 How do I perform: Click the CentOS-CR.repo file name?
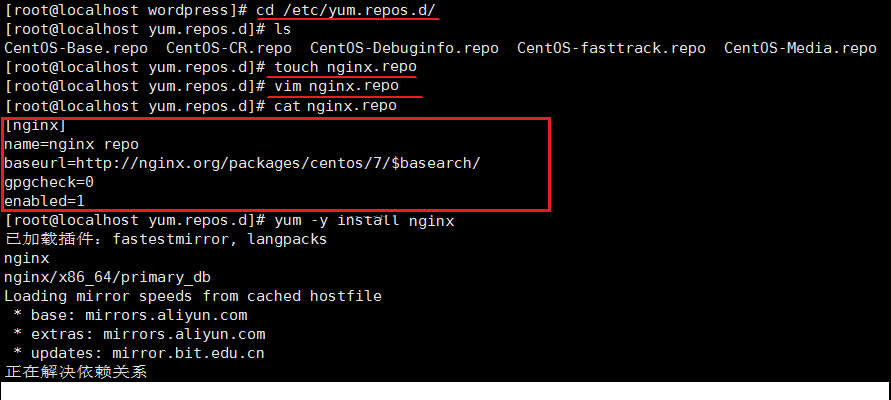[229, 48]
